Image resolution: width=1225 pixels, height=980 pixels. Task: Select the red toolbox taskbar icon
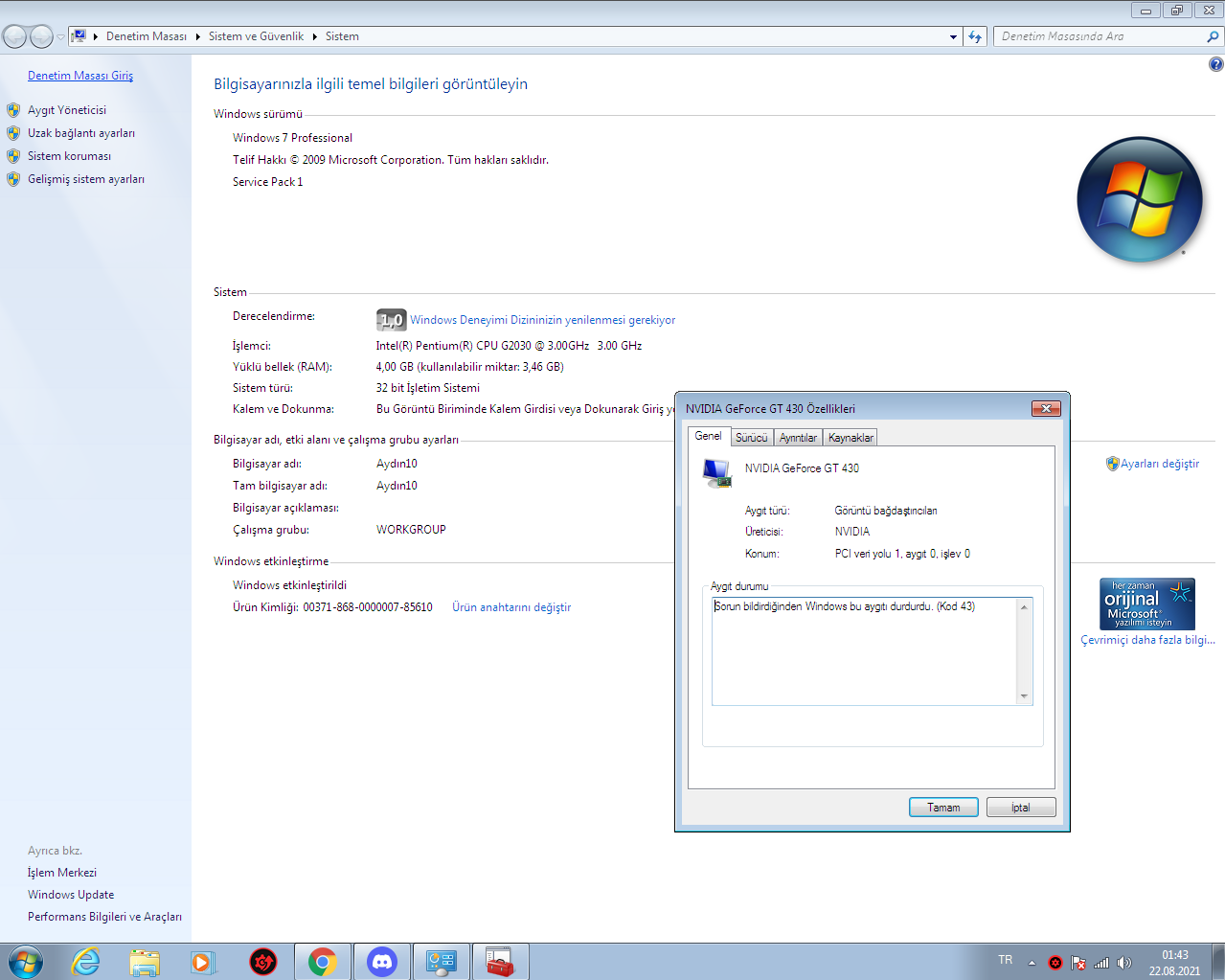(500, 962)
